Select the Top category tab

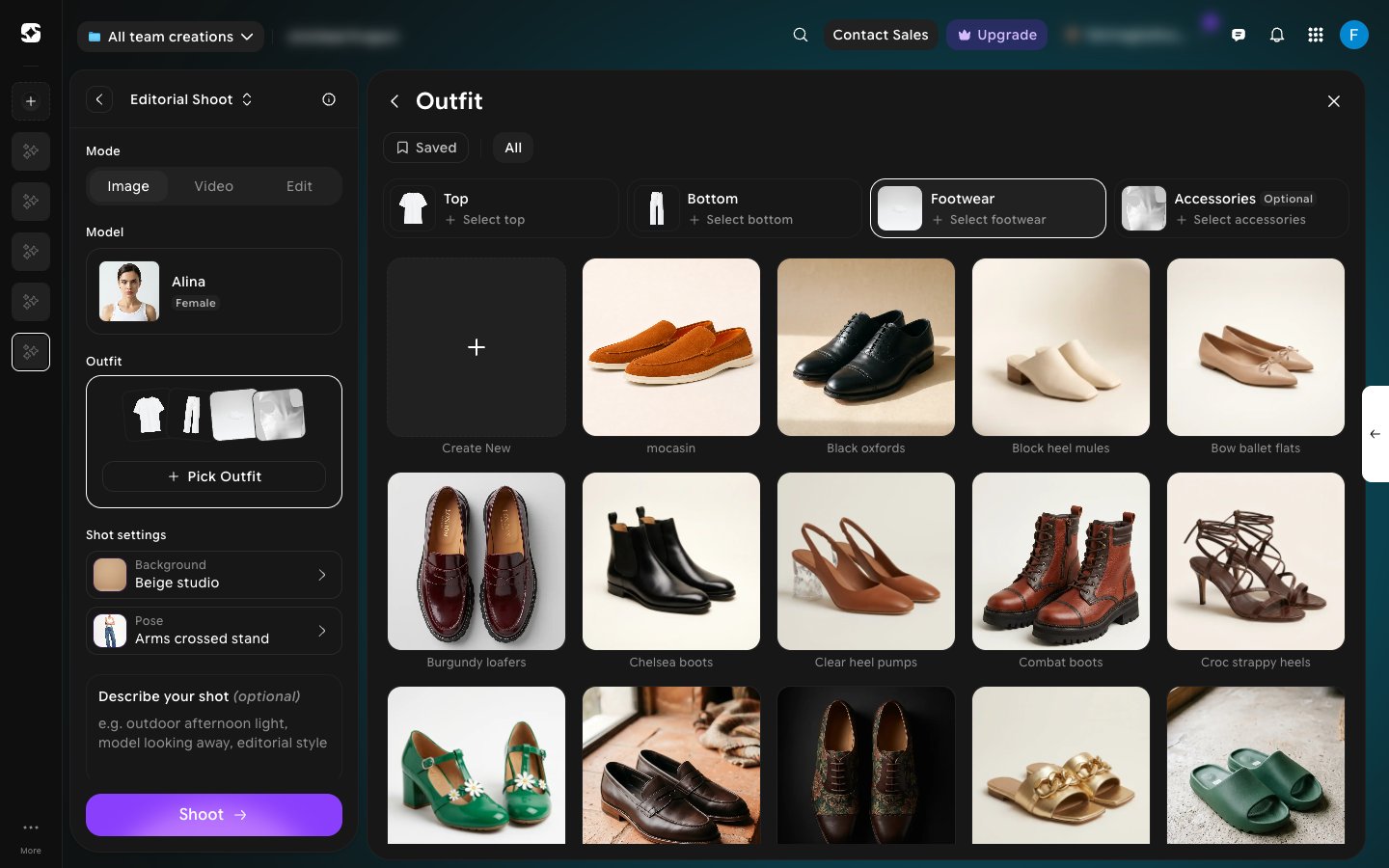coord(502,208)
